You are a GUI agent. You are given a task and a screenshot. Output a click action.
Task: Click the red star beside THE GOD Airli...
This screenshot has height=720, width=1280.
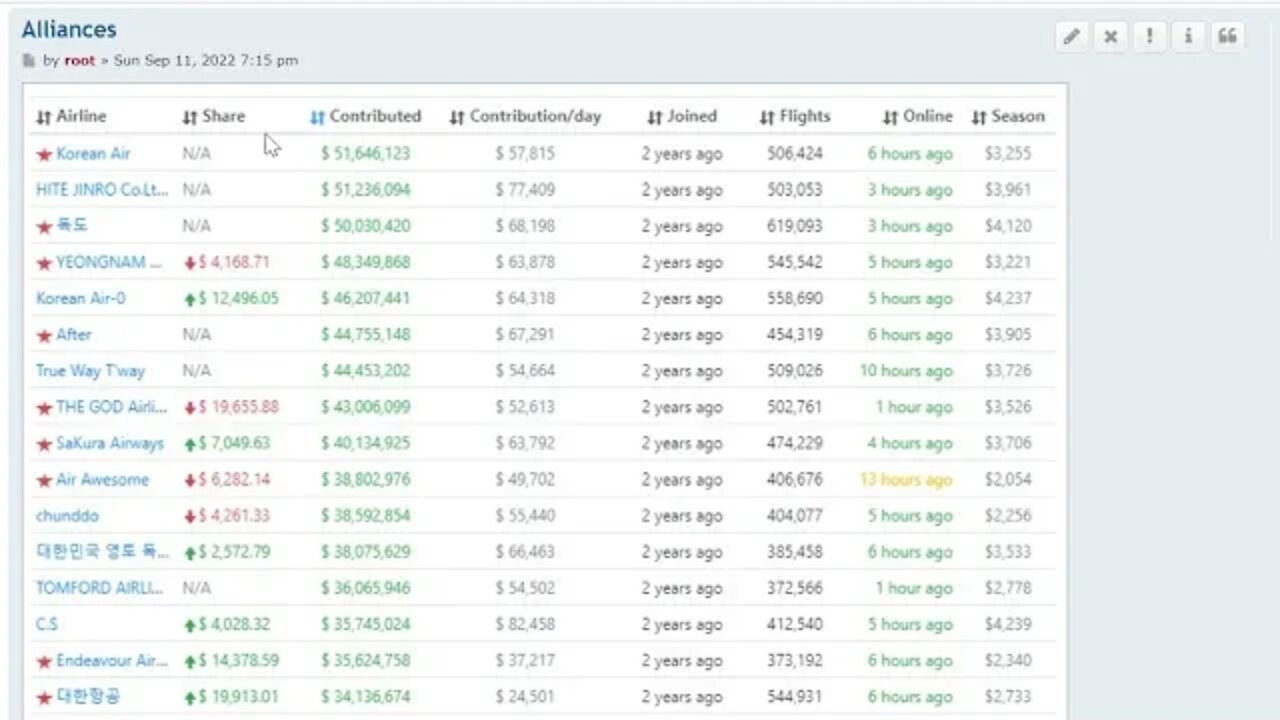point(44,408)
